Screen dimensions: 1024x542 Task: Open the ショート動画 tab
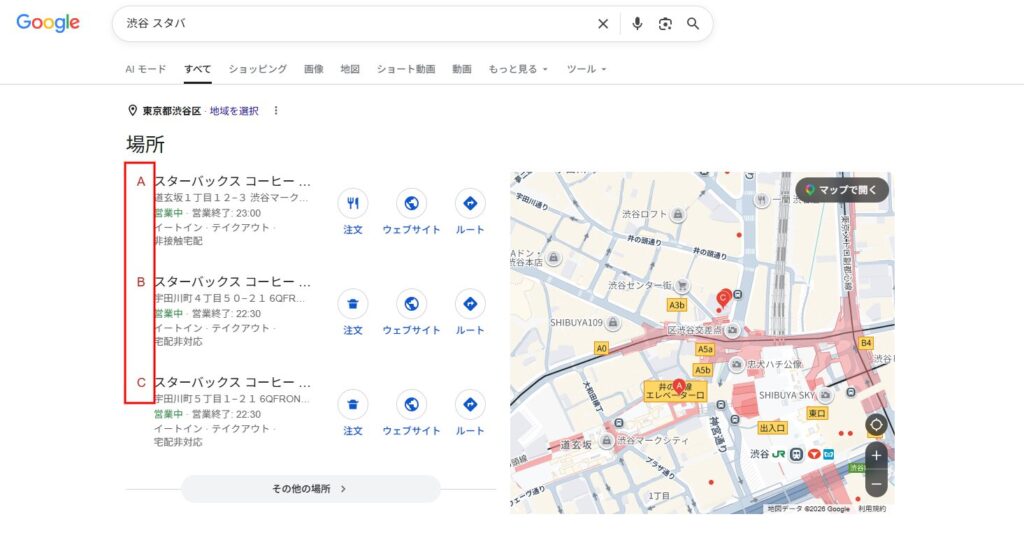tap(406, 69)
